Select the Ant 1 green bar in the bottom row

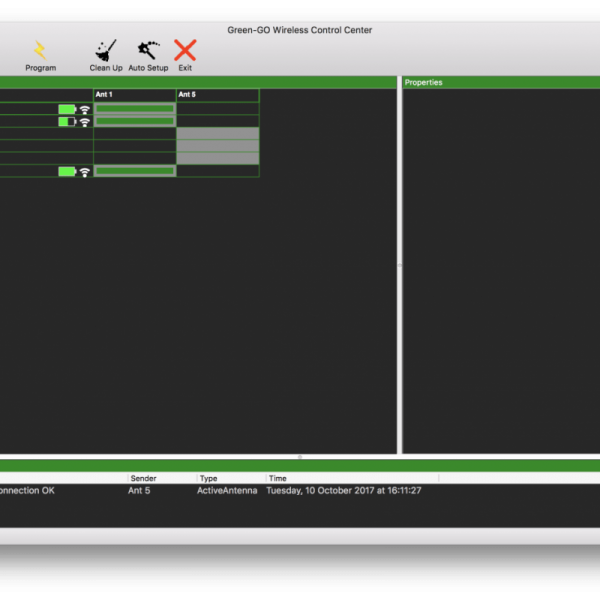[135, 171]
